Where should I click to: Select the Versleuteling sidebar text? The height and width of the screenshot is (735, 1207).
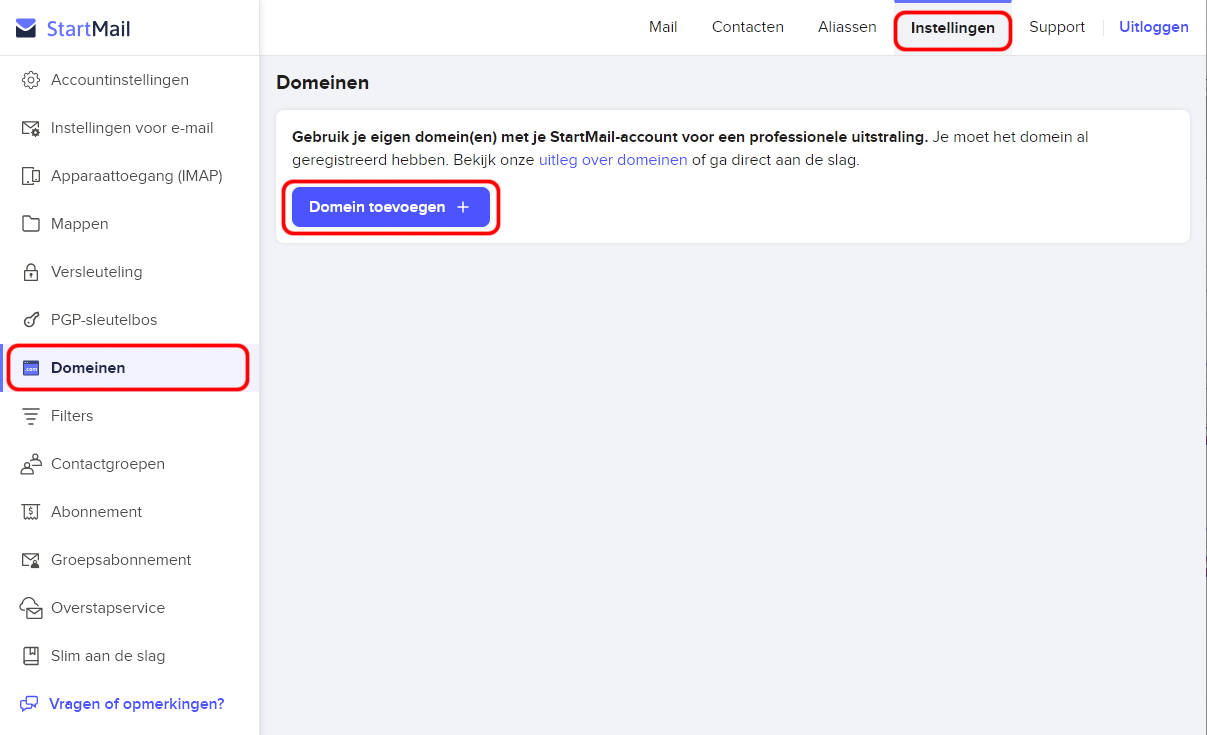97,272
